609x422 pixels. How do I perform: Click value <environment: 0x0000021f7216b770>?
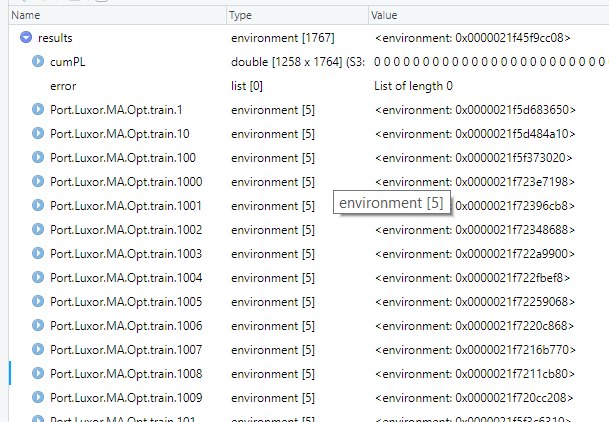475,350
